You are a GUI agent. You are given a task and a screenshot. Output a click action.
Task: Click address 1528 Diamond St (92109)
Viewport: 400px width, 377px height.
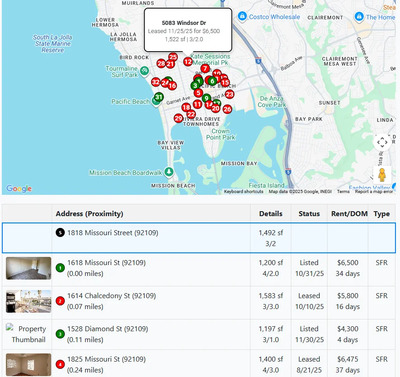pos(108,329)
